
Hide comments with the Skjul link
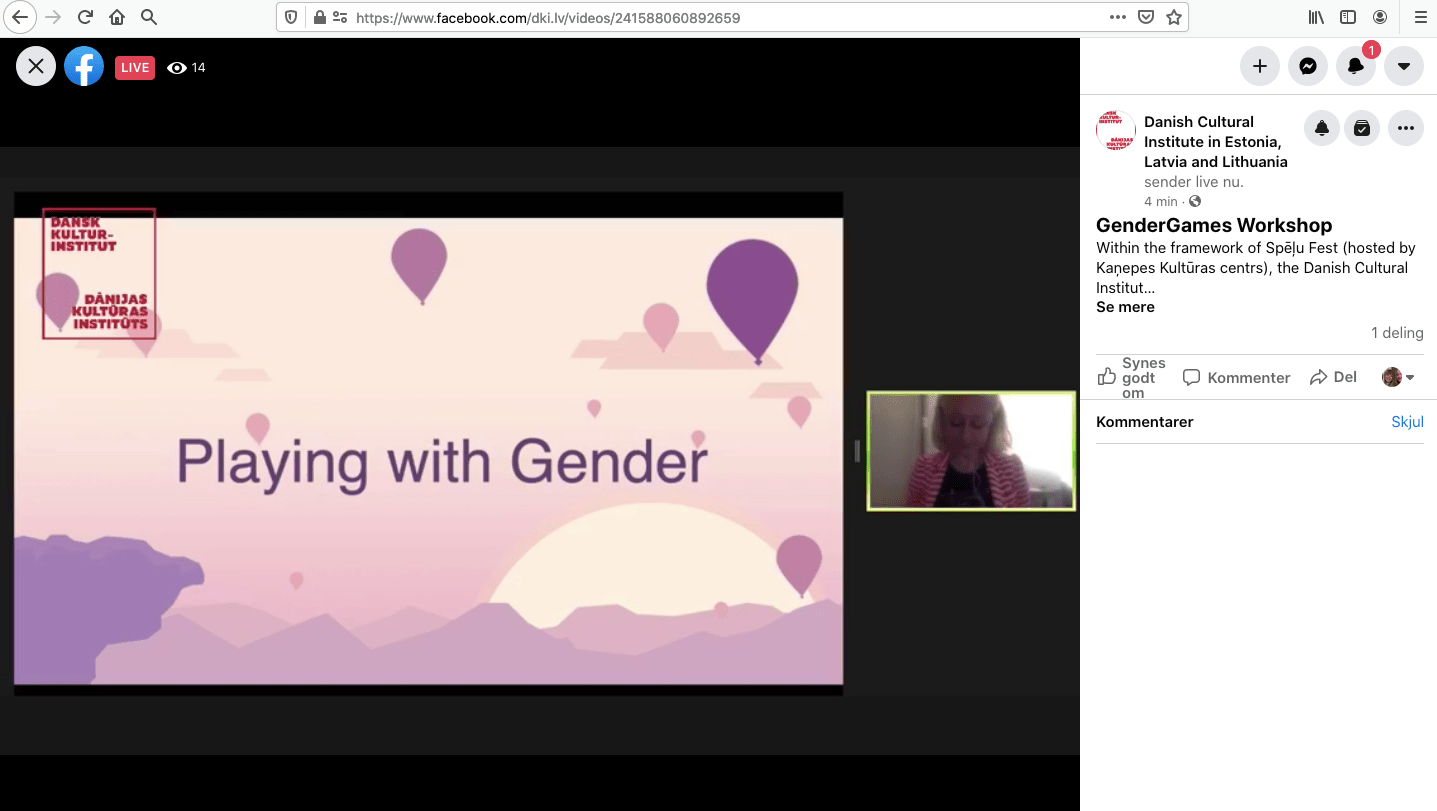pos(1407,422)
